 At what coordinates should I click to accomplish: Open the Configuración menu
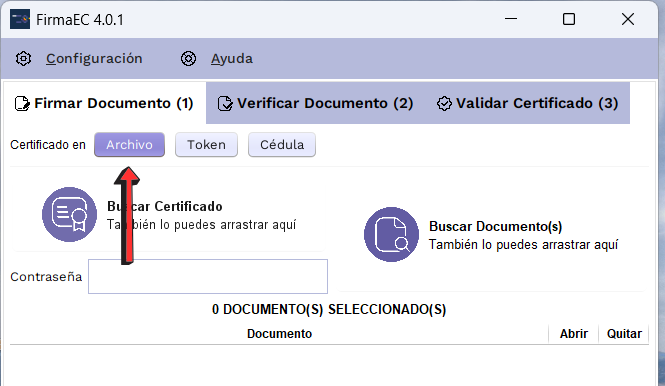point(94,59)
